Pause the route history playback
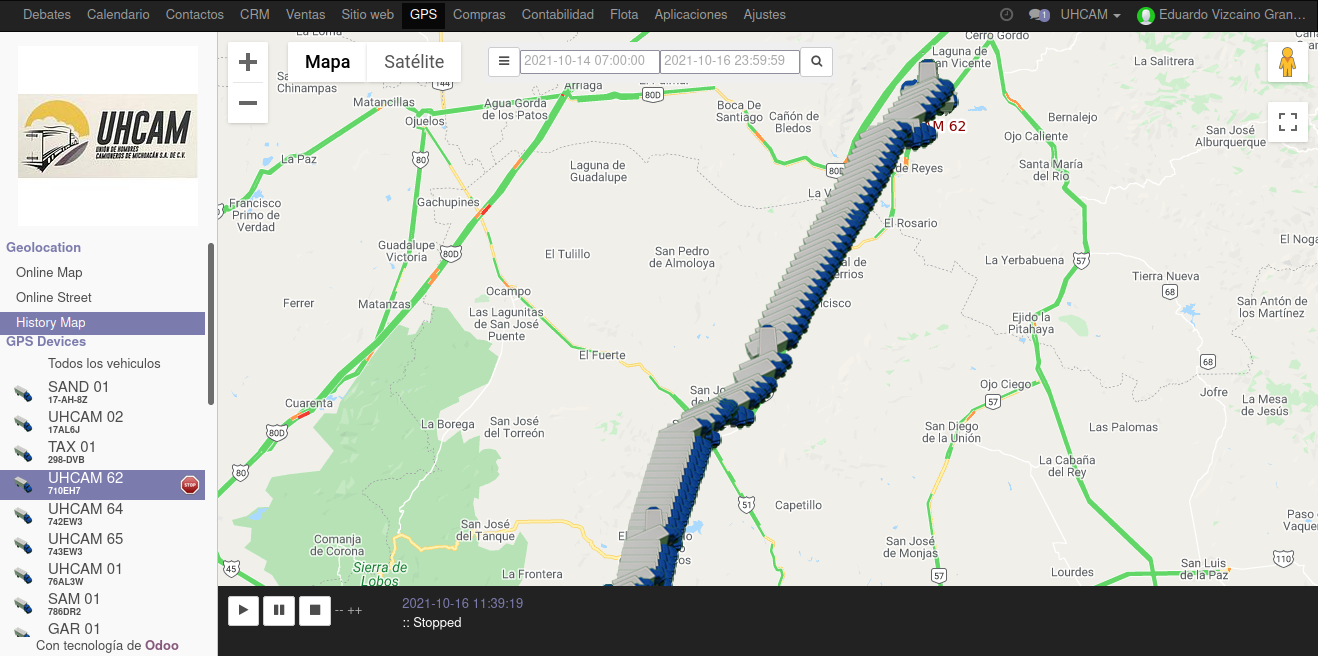The width and height of the screenshot is (1318, 656). tap(279, 609)
